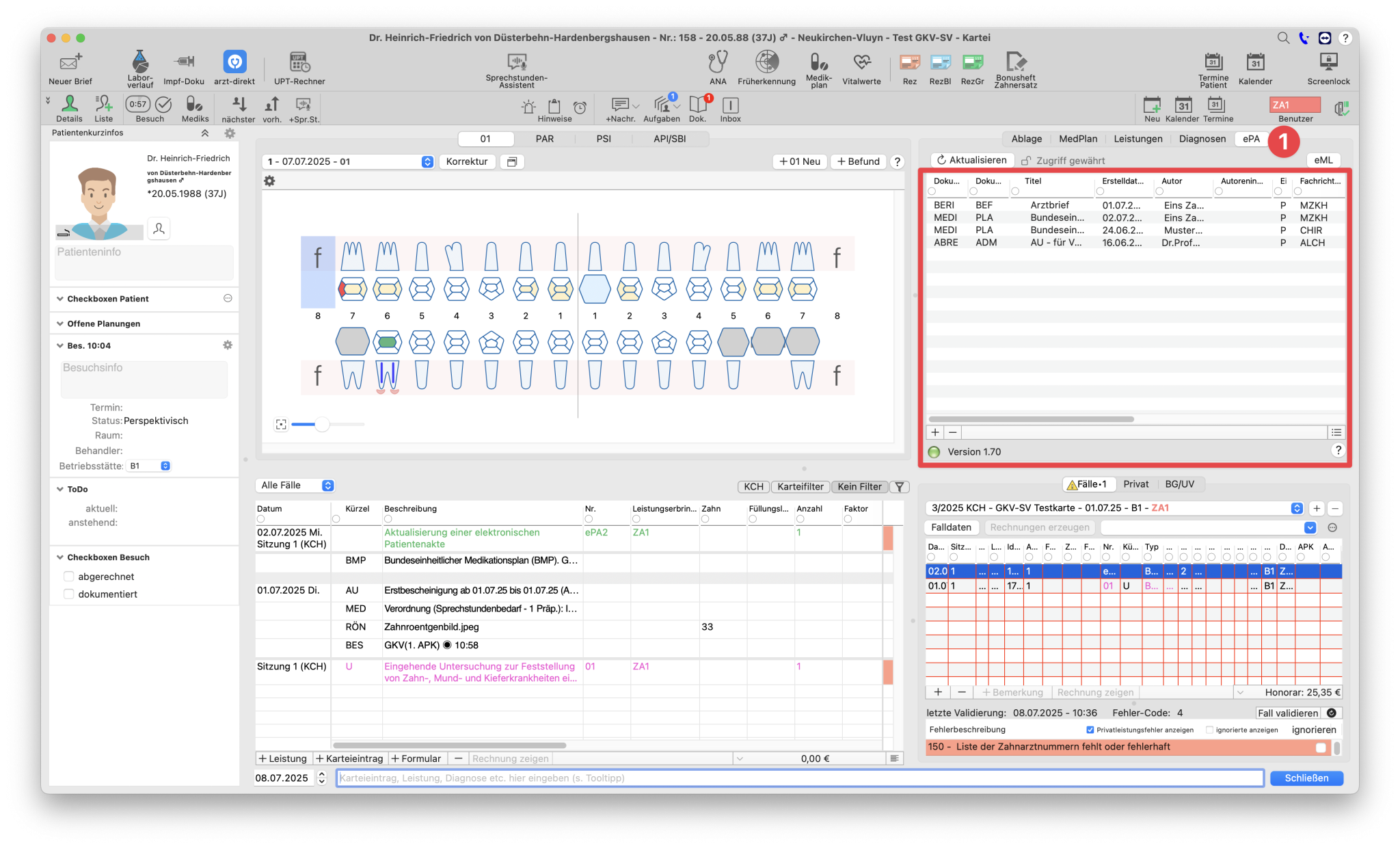
Task: Add new finding with + Befund
Action: coord(858,161)
